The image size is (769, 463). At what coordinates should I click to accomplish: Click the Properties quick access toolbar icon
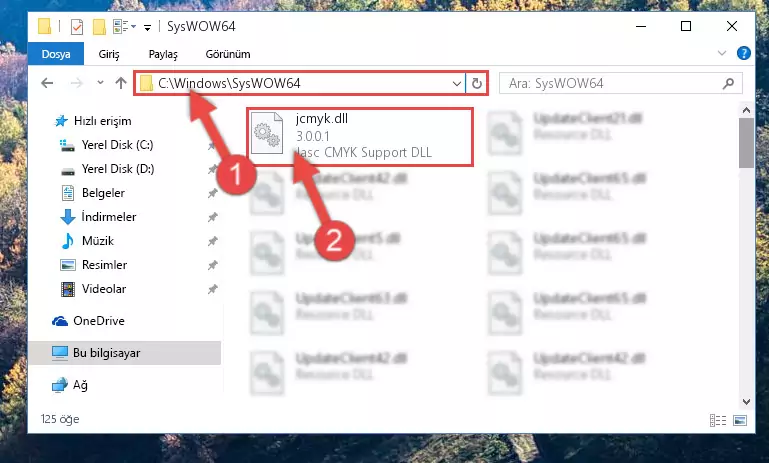pos(77,26)
